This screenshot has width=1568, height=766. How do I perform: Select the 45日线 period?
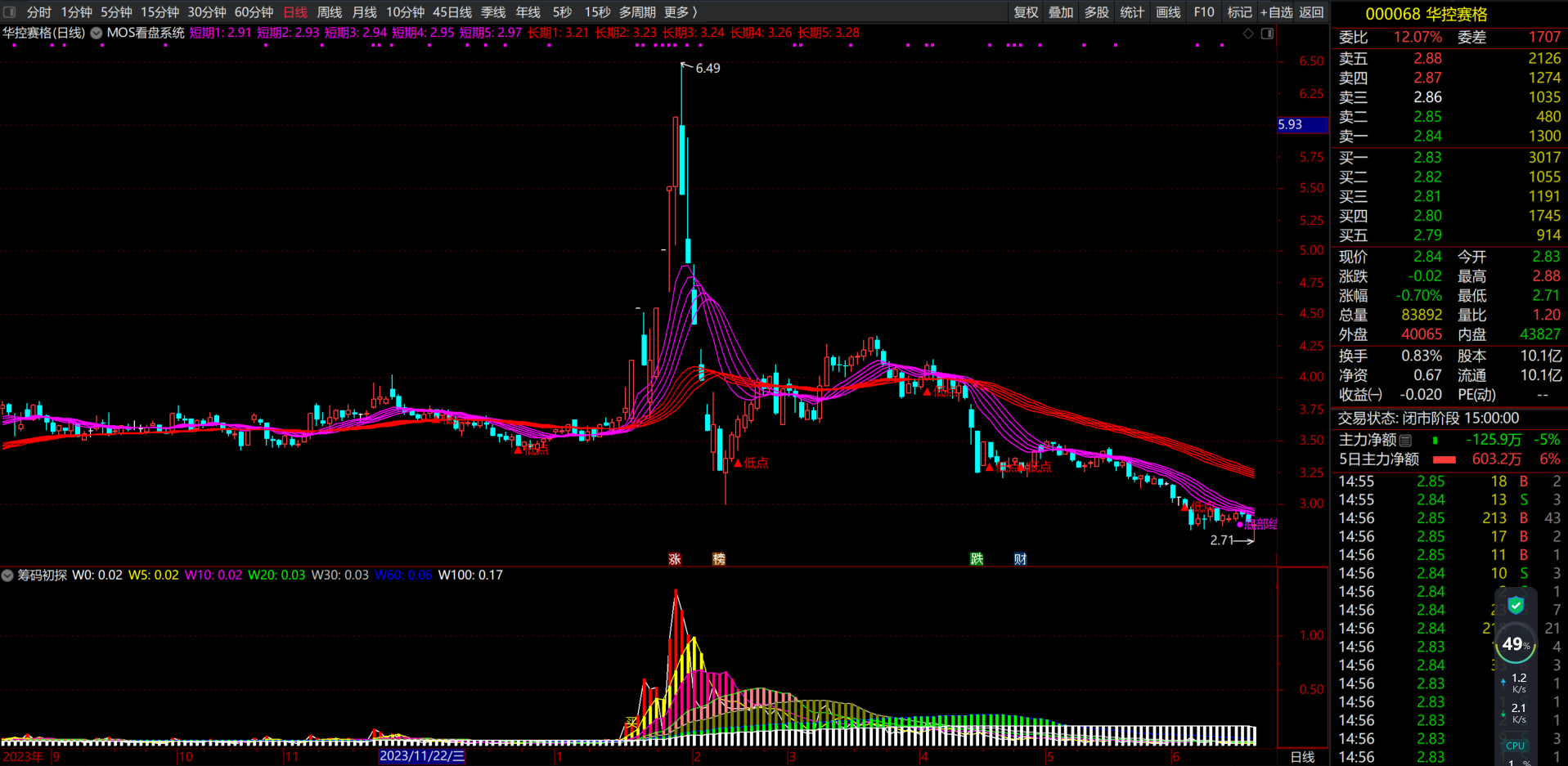coord(452,12)
